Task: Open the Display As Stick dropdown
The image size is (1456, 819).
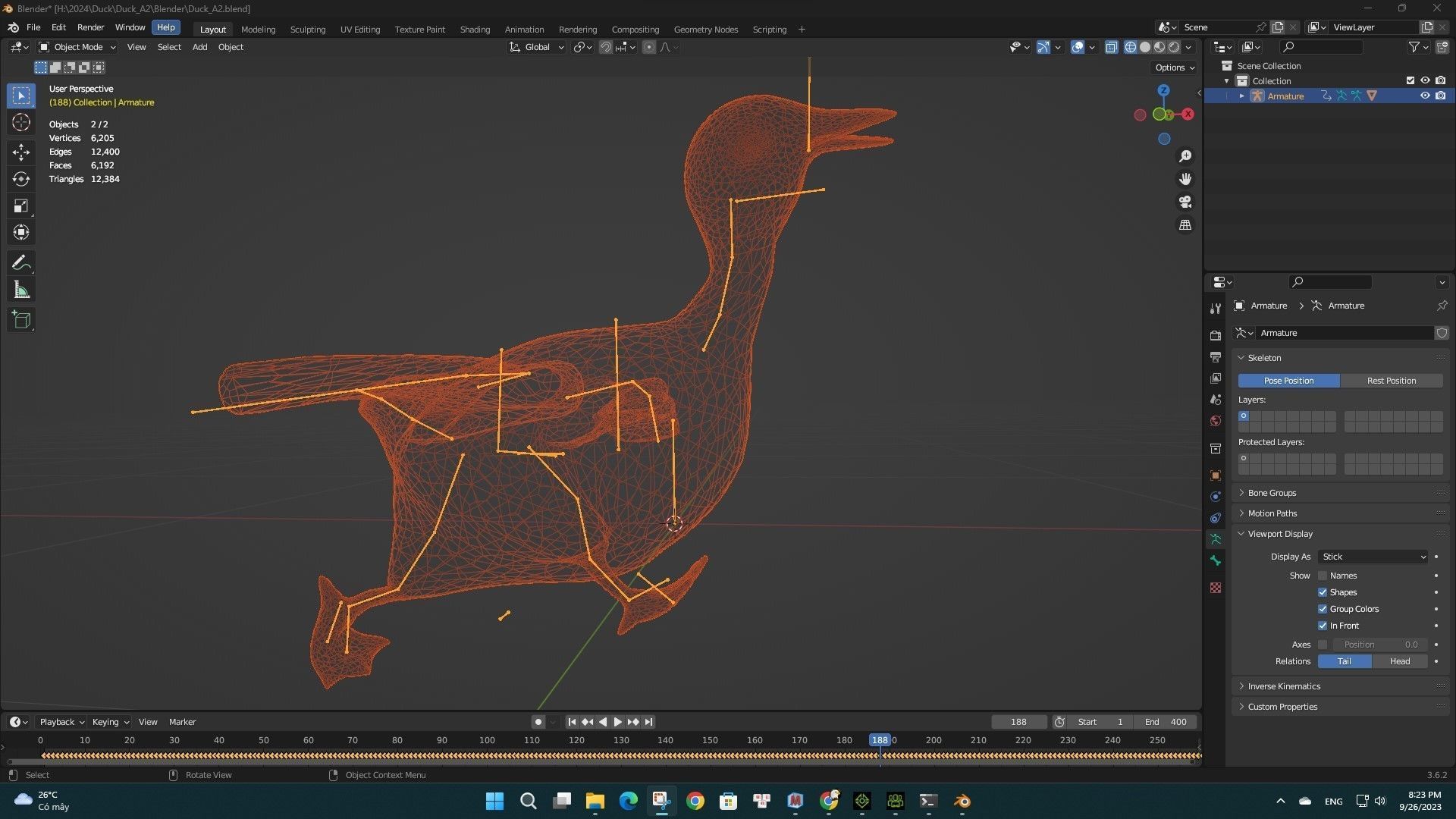Action: point(1373,557)
